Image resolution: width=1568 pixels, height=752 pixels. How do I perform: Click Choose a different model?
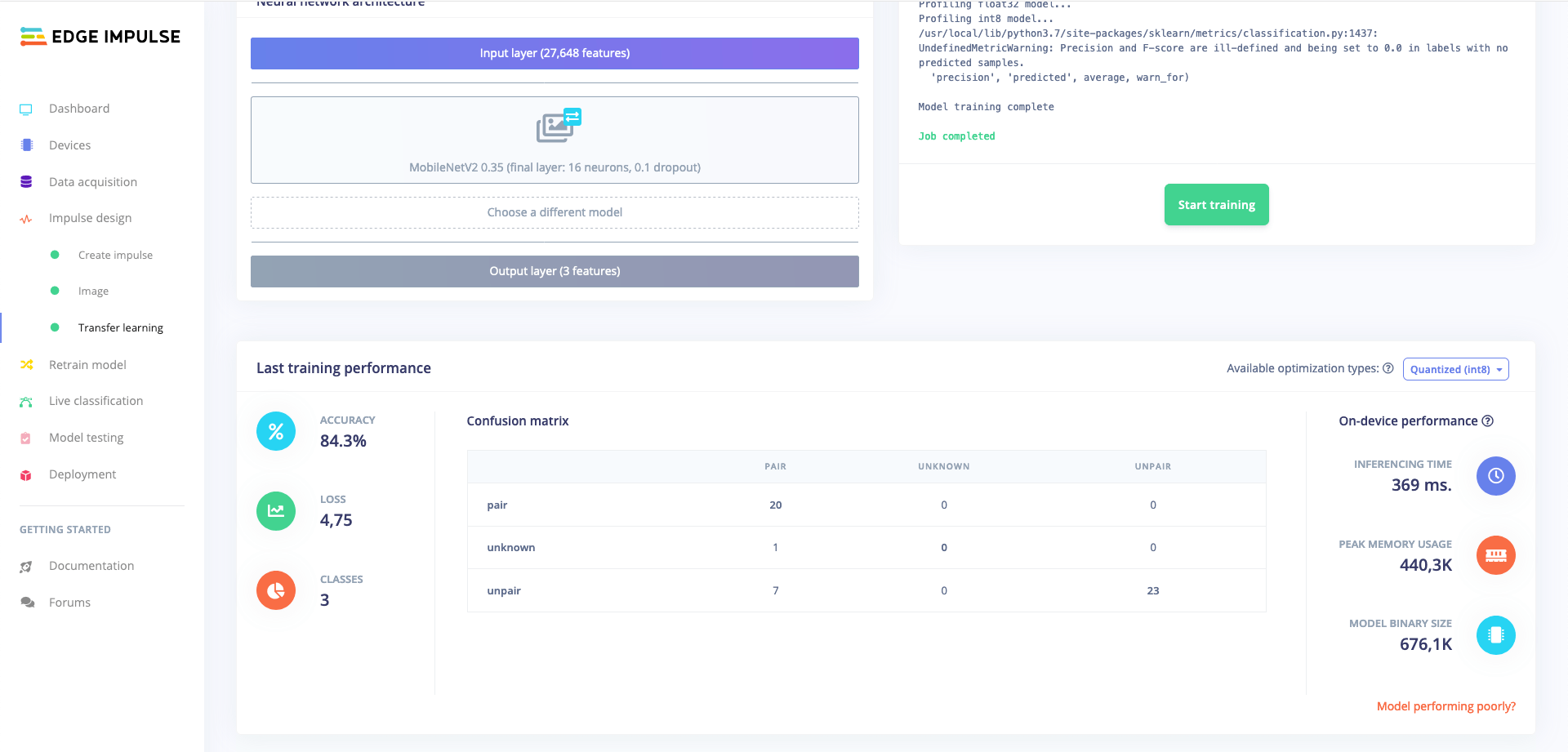click(555, 212)
